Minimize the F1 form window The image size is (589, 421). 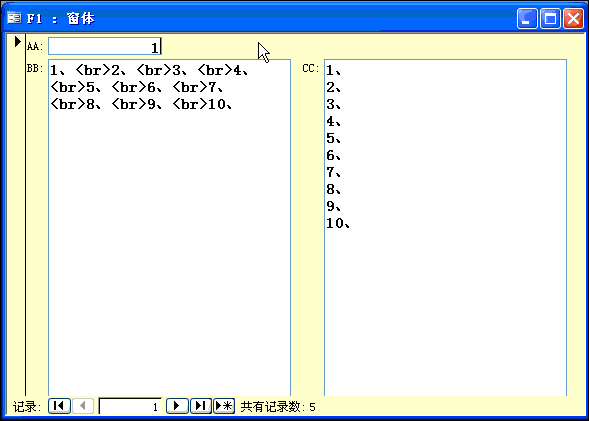527,18
